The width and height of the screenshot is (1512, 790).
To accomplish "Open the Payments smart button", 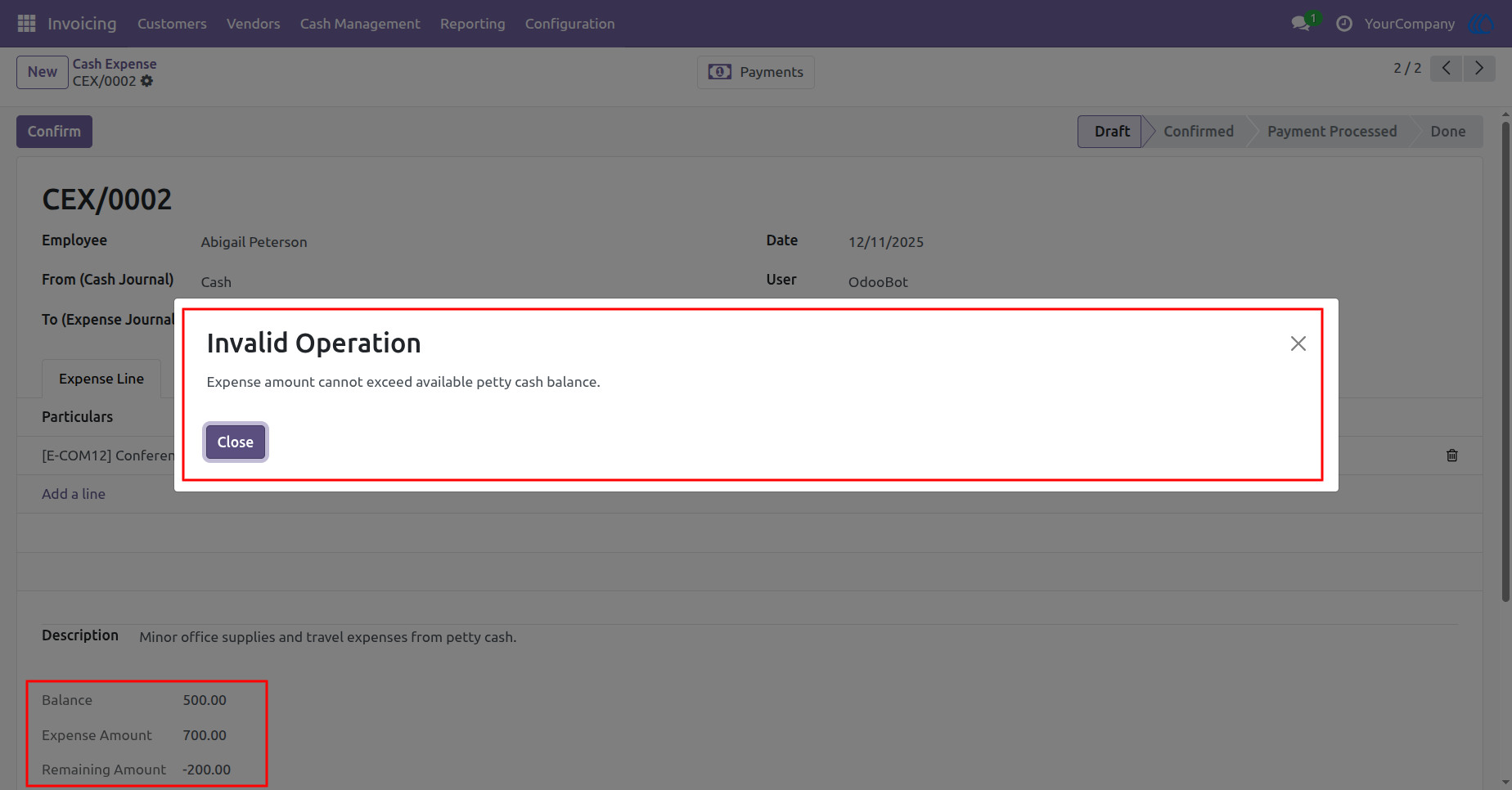I will click(756, 72).
